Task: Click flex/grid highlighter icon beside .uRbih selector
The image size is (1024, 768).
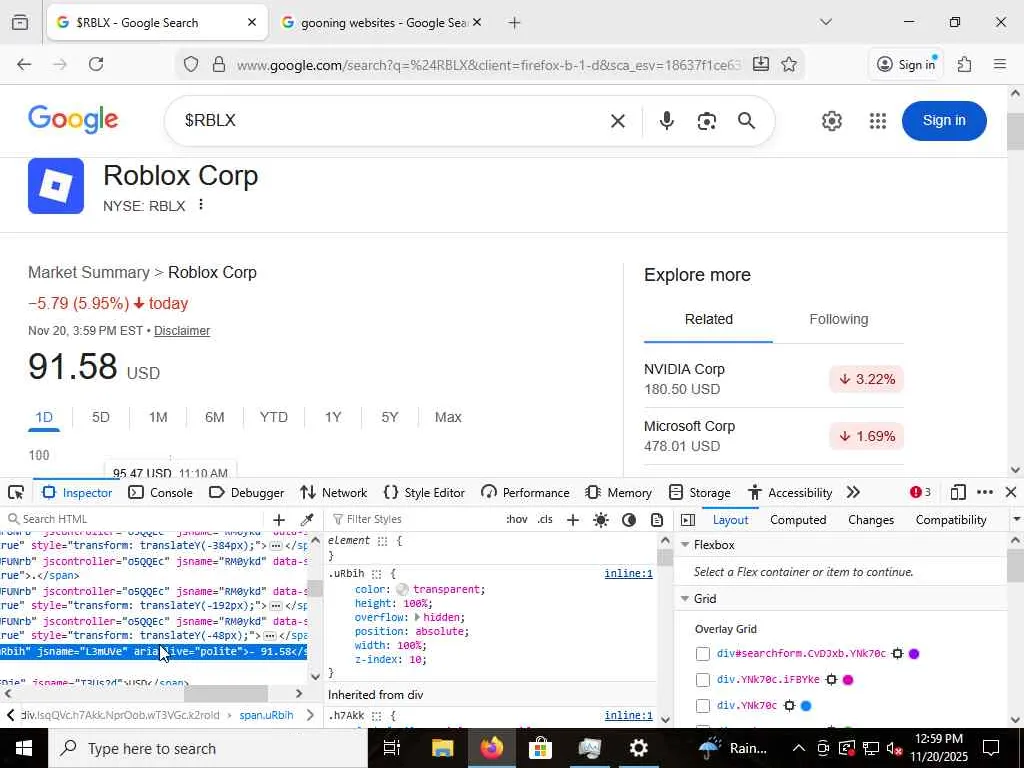Action: coord(376,573)
